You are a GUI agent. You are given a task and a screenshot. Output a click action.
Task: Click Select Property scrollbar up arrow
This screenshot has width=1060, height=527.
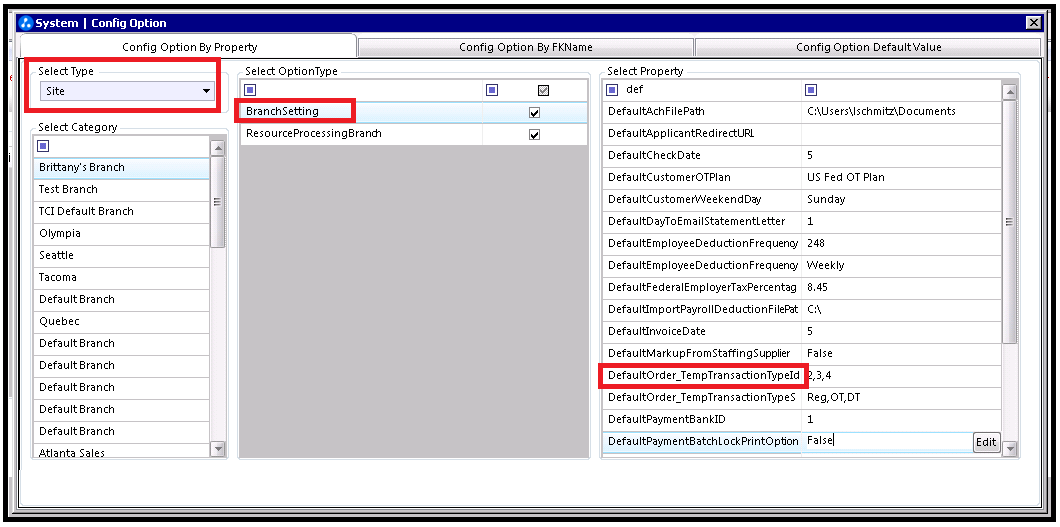(x=1009, y=93)
